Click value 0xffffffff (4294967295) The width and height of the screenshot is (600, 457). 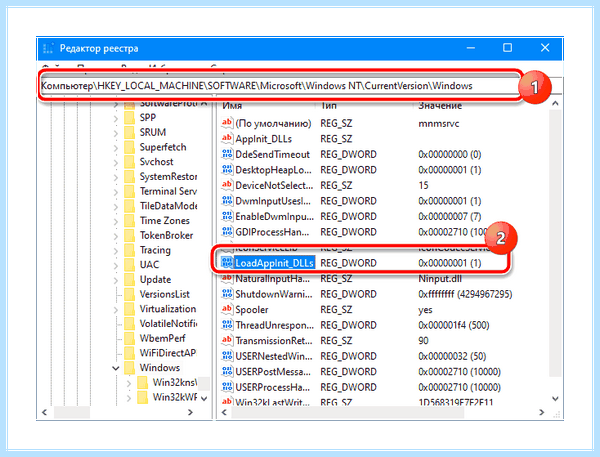pyautogui.click(x=465, y=294)
